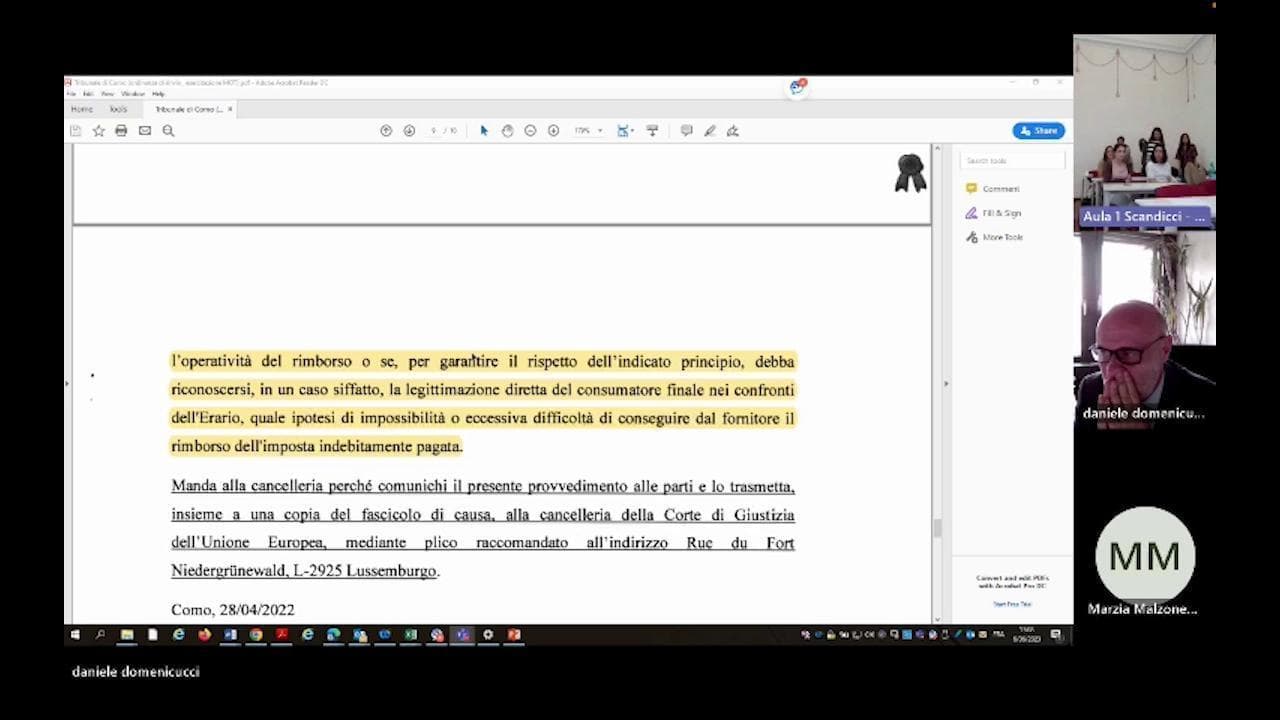The image size is (1280, 720).
Task: Open the Word icon in taskbar
Action: pyautogui.click(x=230, y=634)
